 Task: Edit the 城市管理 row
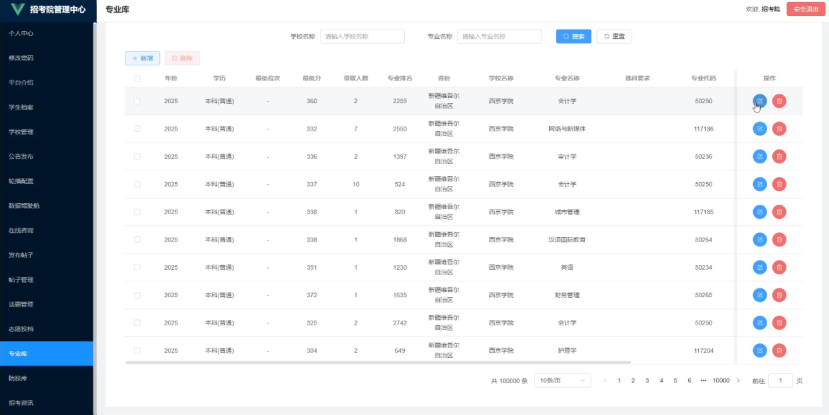click(x=759, y=212)
